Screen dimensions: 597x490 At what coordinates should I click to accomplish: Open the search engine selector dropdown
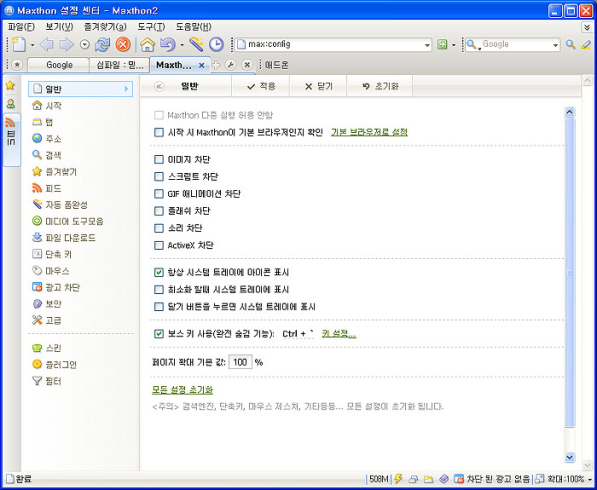tap(474, 45)
